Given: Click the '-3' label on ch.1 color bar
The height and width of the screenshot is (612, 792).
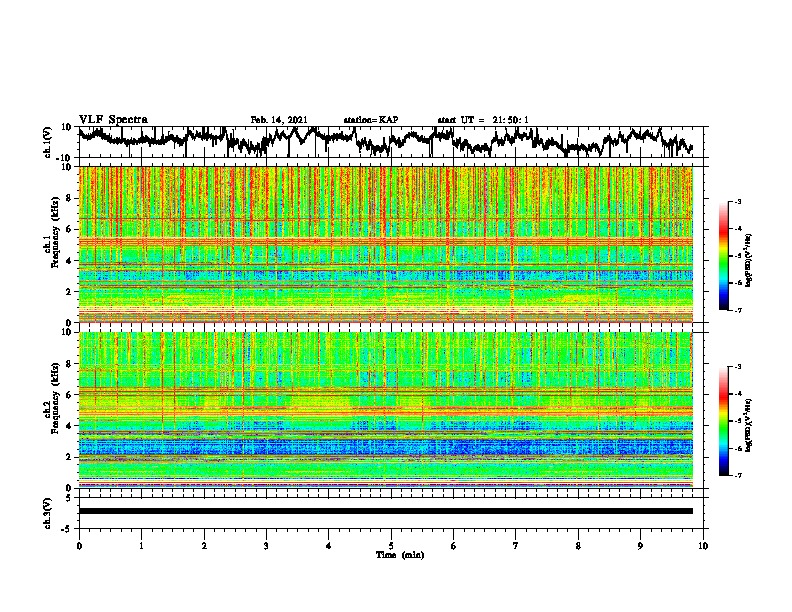Looking at the screenshot, I should (737, 202).
